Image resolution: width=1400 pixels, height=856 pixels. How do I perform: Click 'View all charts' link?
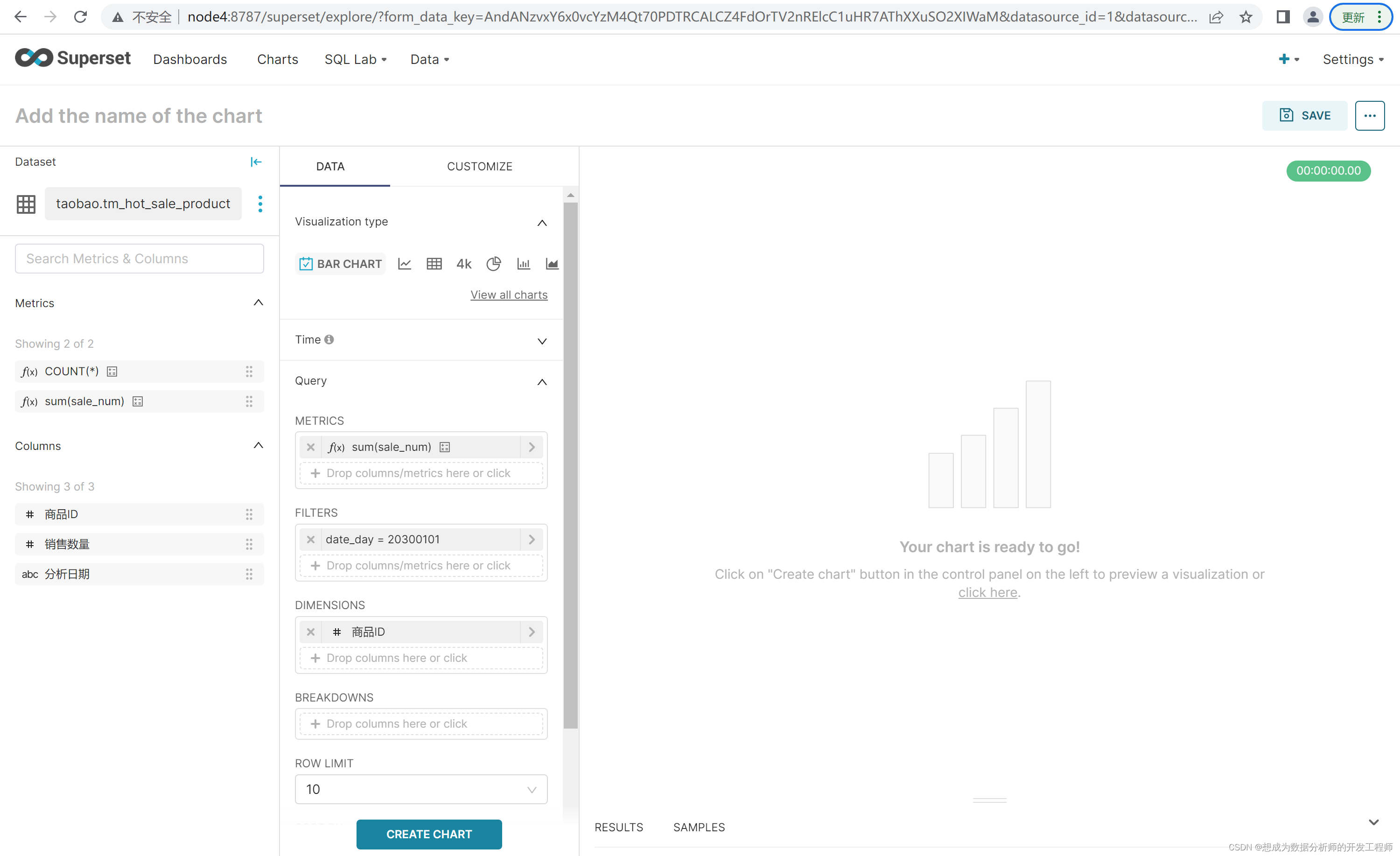[509, 294]
